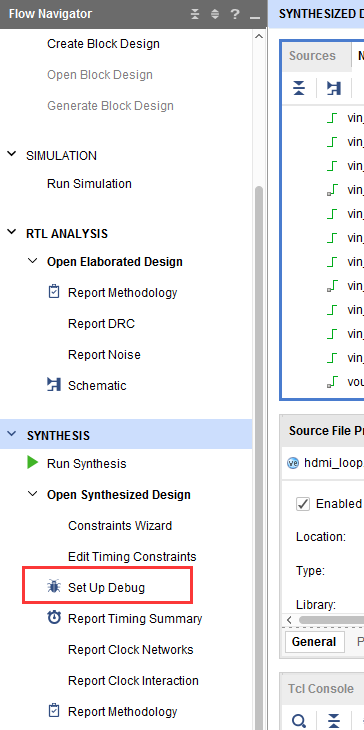Screen dimensions: 364x730
Task: Collapse all in Flow Navigator header
Action: click(195, 14)
